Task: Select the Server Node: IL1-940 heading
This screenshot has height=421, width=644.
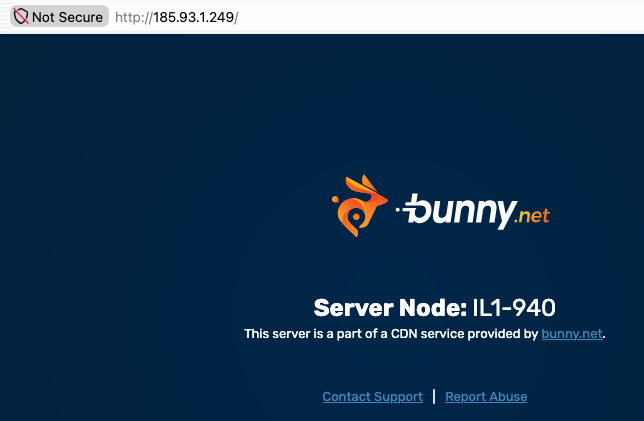Action: pos(435,308)
